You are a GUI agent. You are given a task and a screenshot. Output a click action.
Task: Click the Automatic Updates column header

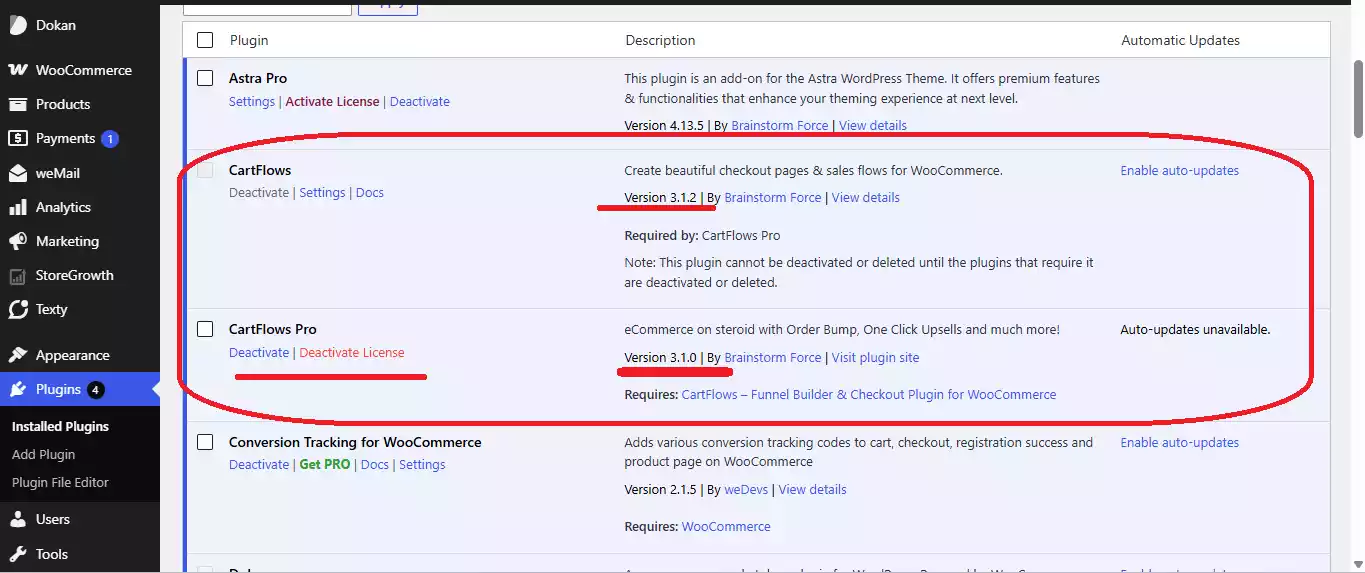1180,40
